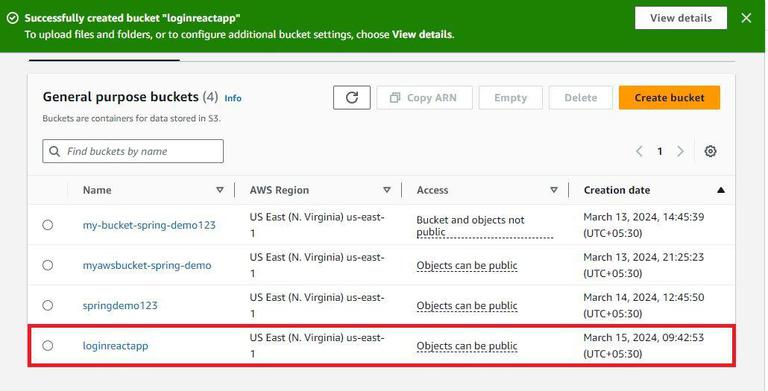Click View details button
The height and width of the screenshot is (391, 768).
681,18
